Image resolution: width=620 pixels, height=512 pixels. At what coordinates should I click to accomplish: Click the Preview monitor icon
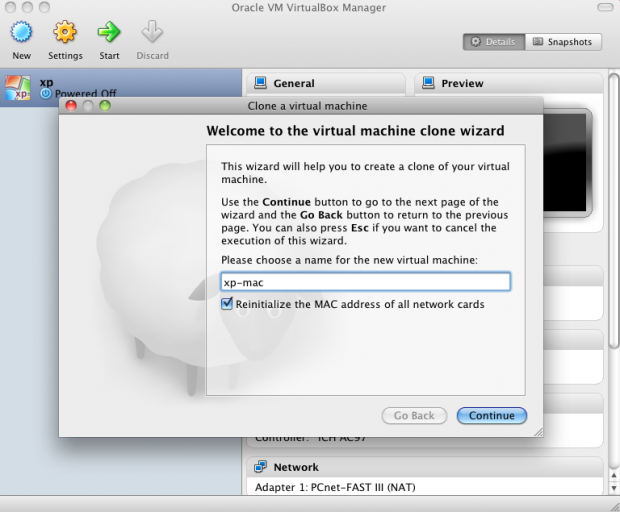click(x=428, y=83)
